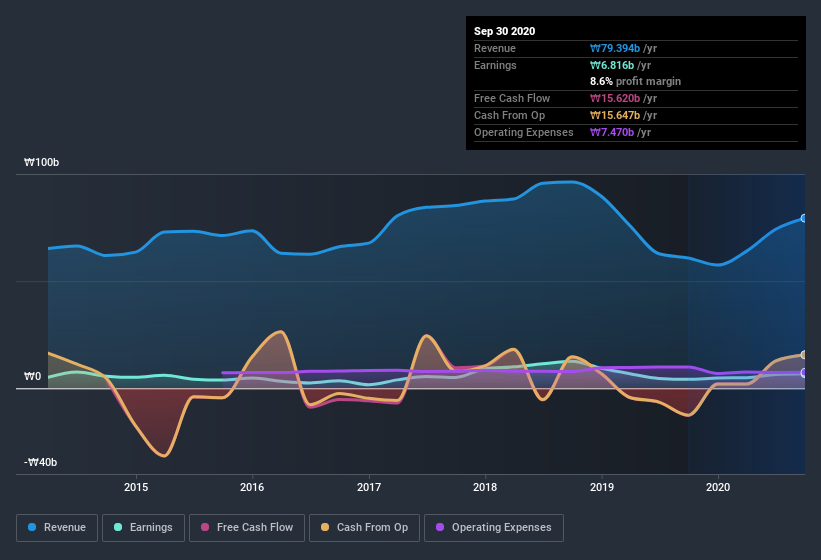Screen dimensions: 821x560
Task: Click the orange Cash From Op dot
Action: 325,527
